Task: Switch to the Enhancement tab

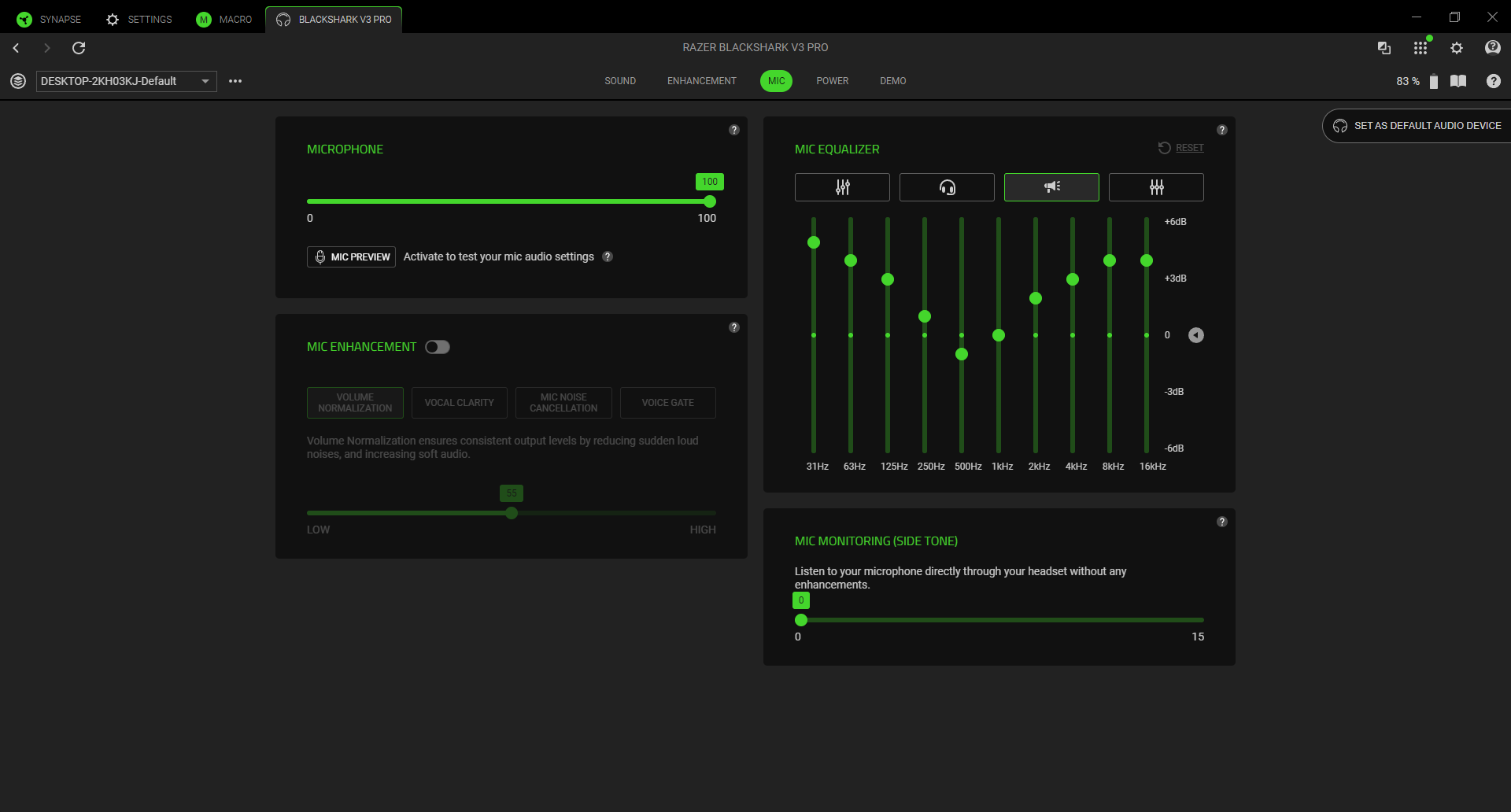Action: tap(701, 81)
